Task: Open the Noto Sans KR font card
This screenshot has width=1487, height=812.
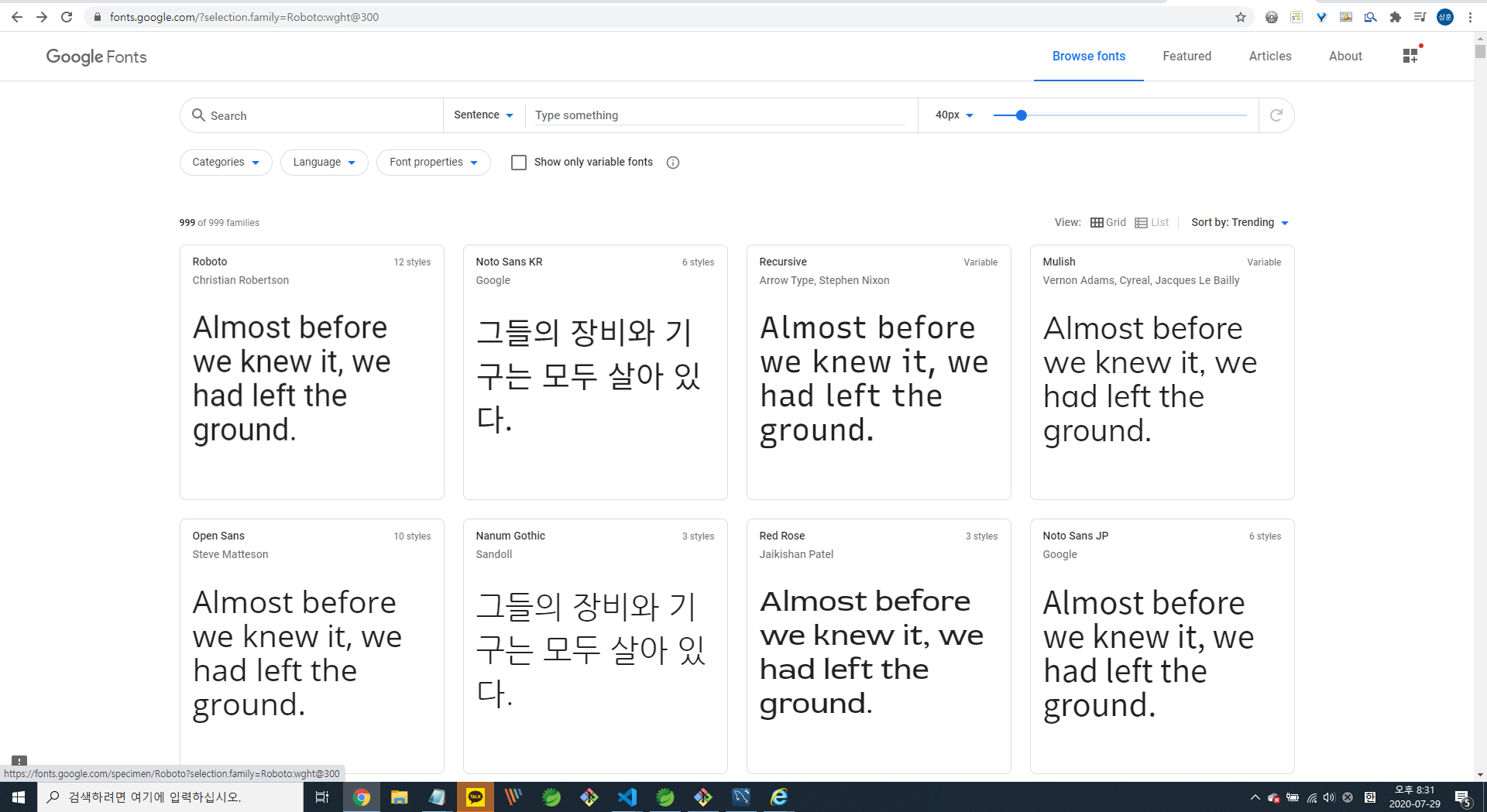Action: [x=596, y=372]
